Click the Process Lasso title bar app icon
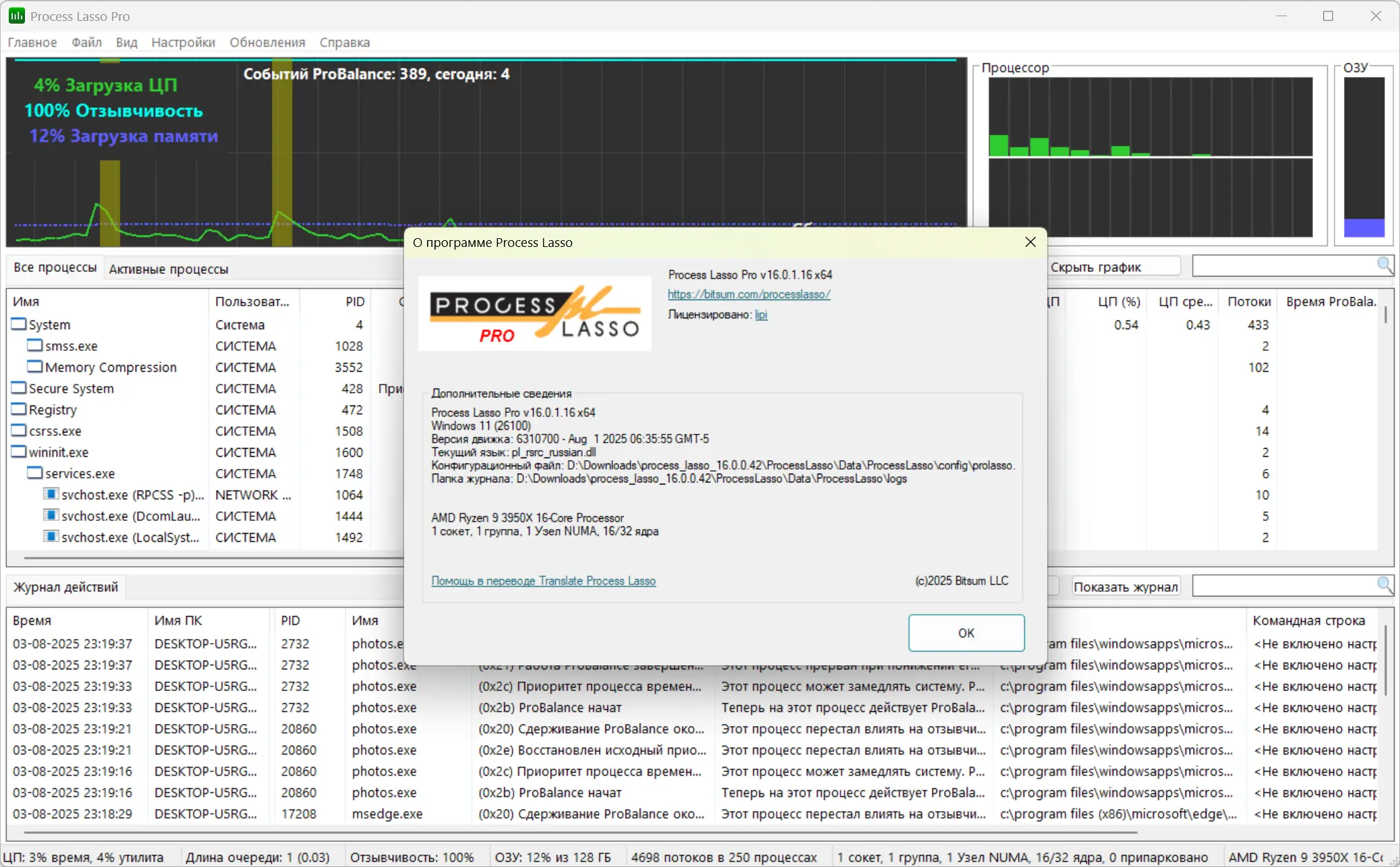The width and height of the screenshot is (1400, 867). [16, 16]
